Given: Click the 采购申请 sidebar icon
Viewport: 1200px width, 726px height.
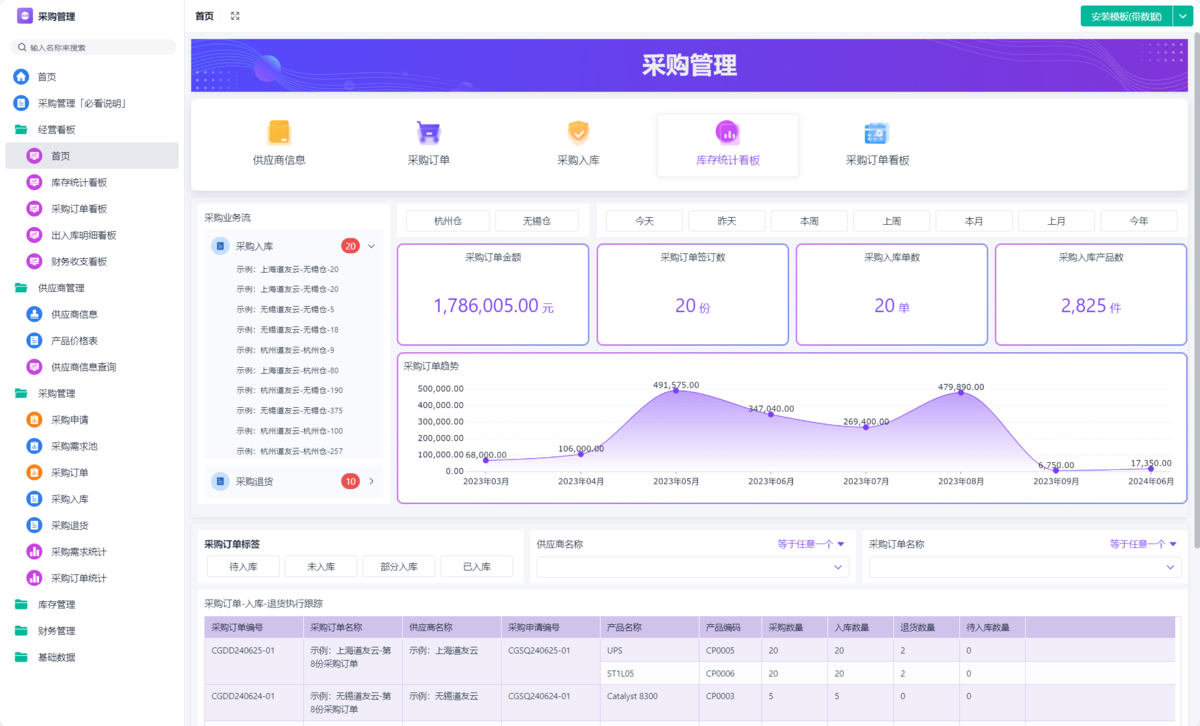Looking at the screenshot, I should tap(34, 420).
